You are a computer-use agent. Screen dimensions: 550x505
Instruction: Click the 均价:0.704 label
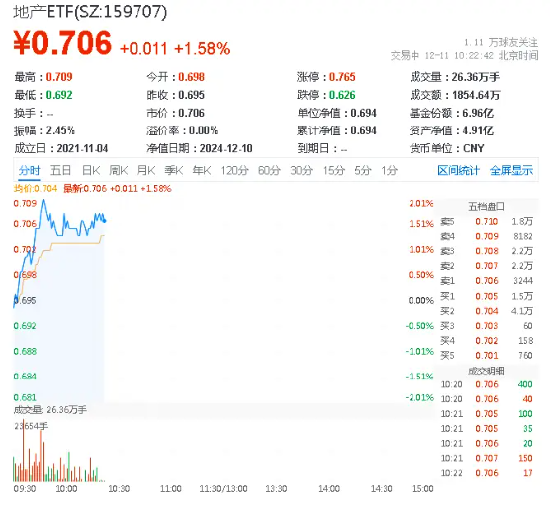coord(35,189)
